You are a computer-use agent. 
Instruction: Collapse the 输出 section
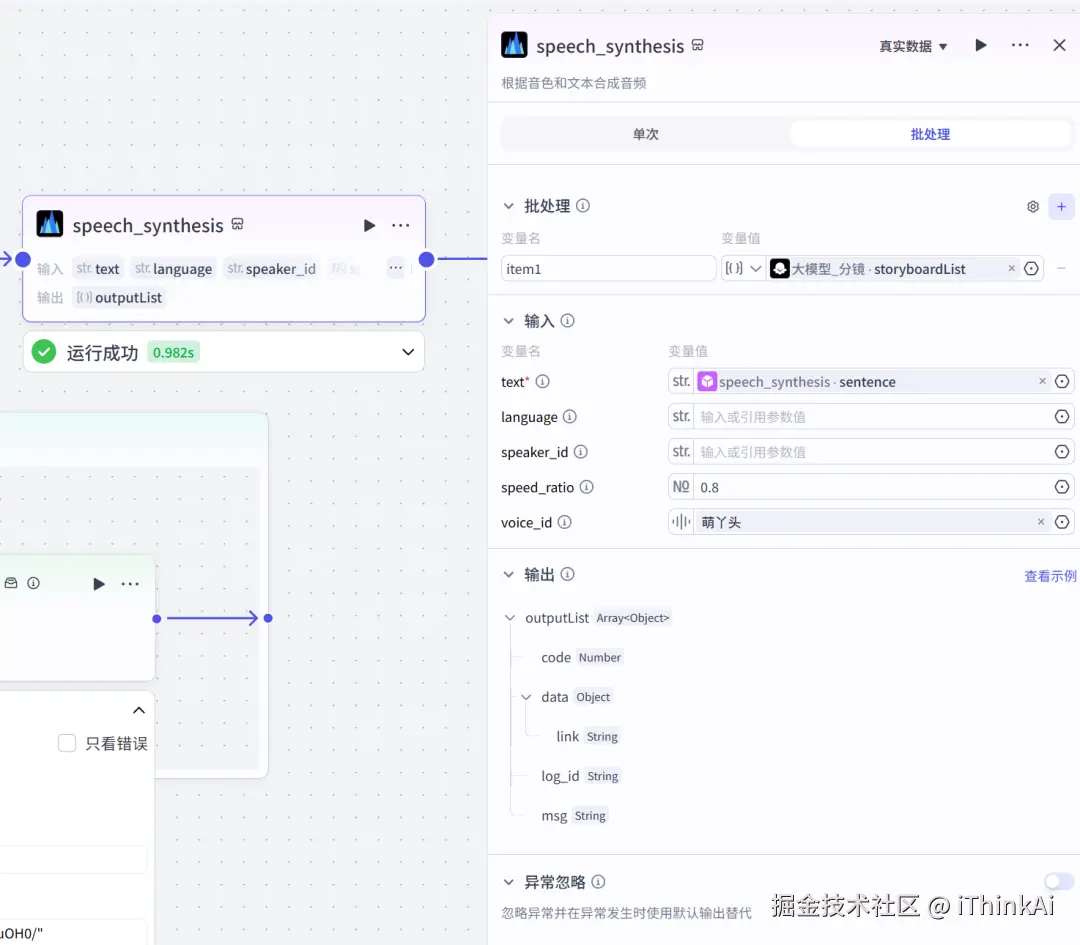click(x=510, y=574)
